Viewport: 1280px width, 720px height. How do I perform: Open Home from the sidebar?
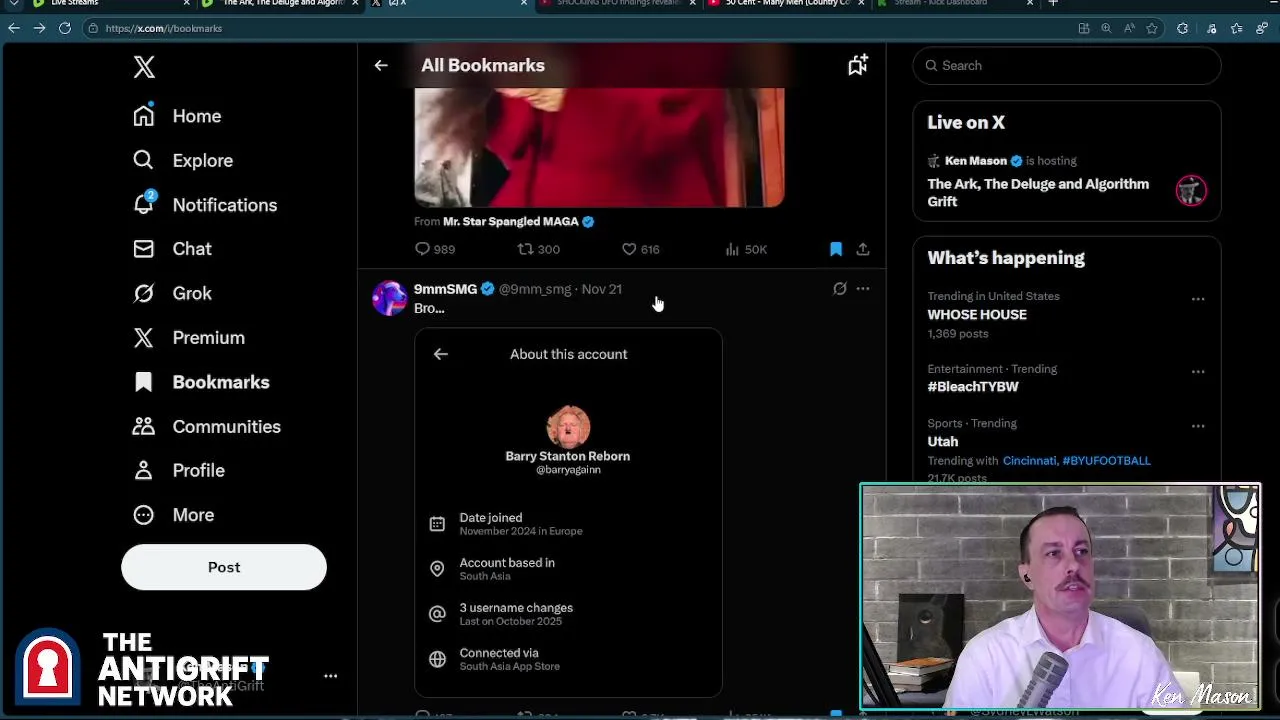point(177,116)
